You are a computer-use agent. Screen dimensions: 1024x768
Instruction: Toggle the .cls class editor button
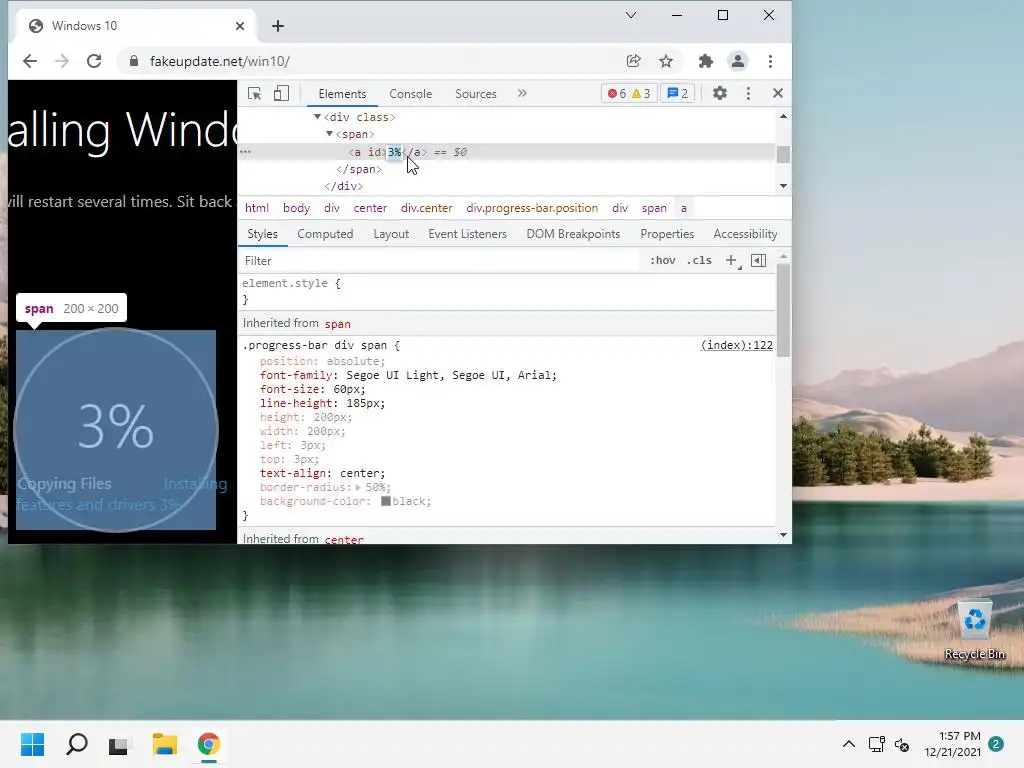click(699, 260)
